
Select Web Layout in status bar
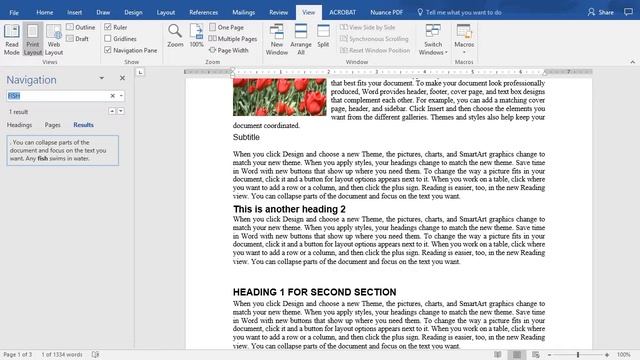(536, 355)
